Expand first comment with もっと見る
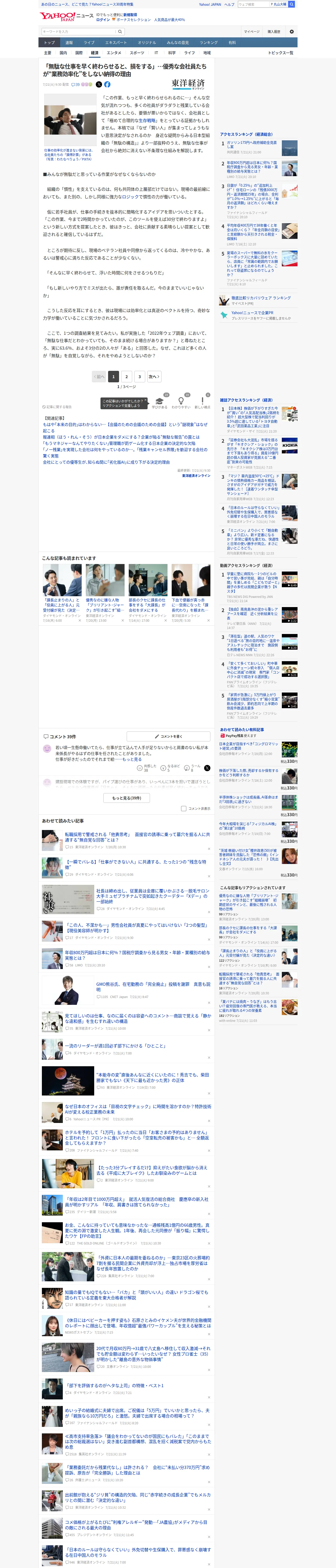The height and width of the screenshot is (1568, 336). coord(132,760)
